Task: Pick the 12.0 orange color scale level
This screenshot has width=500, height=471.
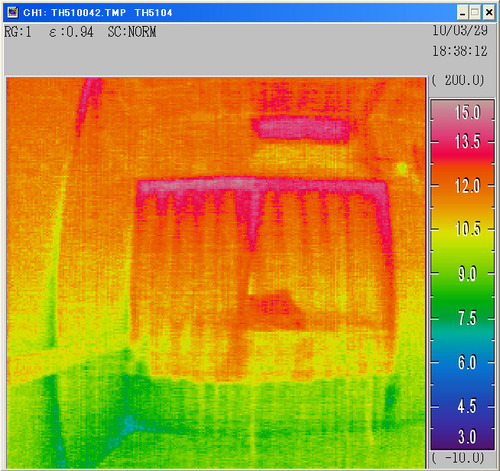Action: 468,186
